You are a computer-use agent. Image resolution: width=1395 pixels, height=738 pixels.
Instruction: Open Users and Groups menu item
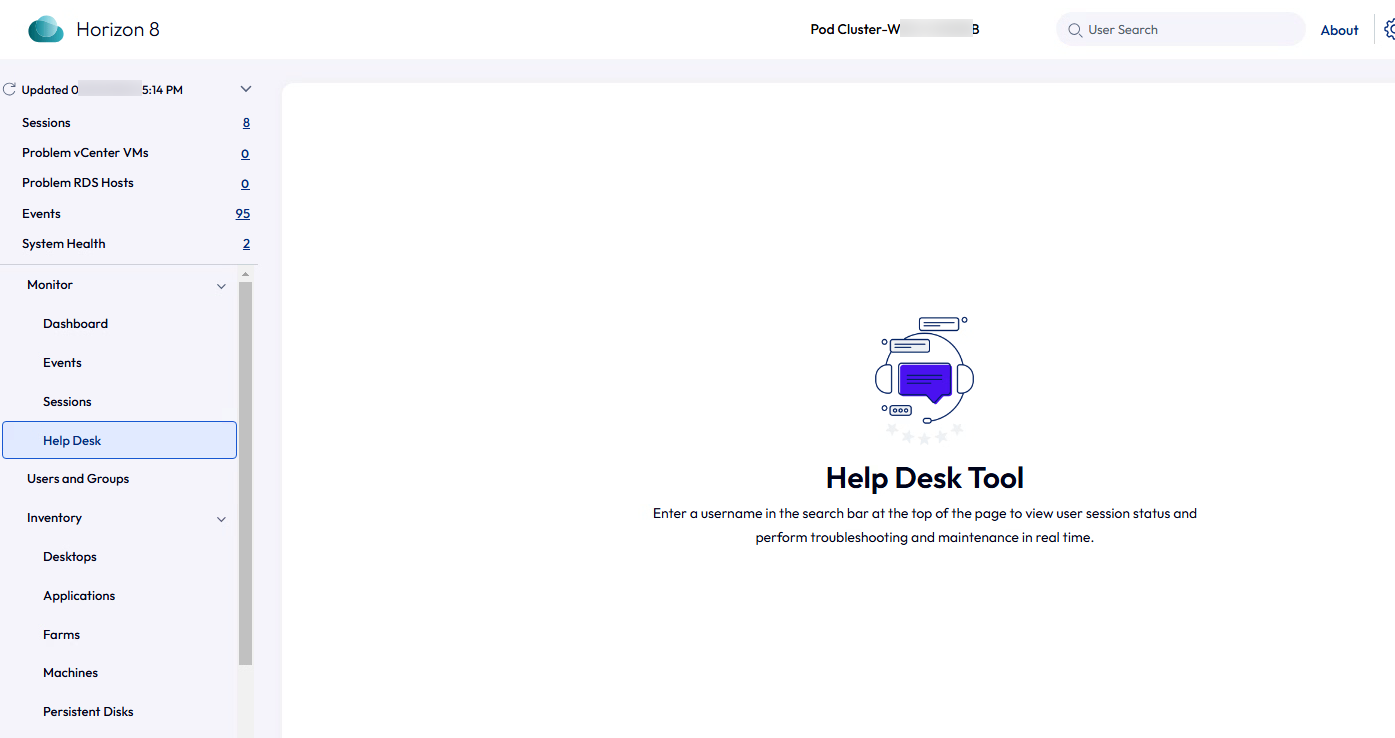click(x=78, y=479)
